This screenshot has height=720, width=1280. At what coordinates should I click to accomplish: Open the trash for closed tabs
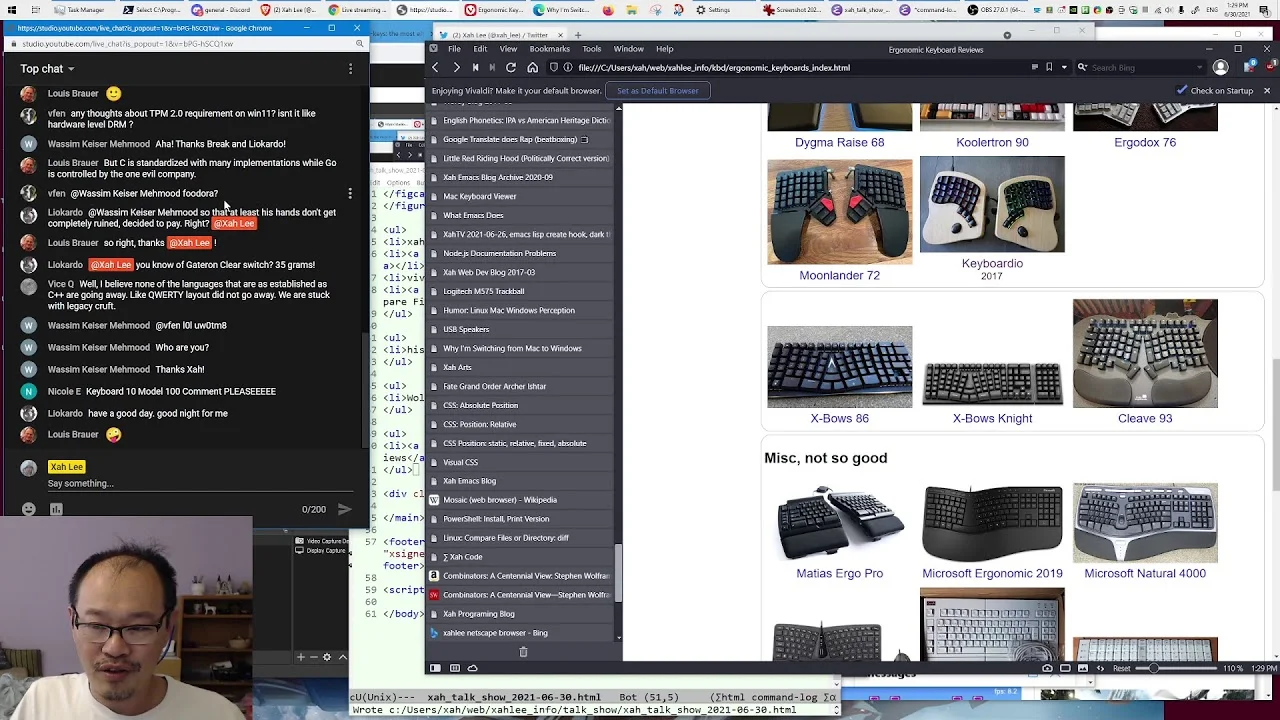(523, 652)
